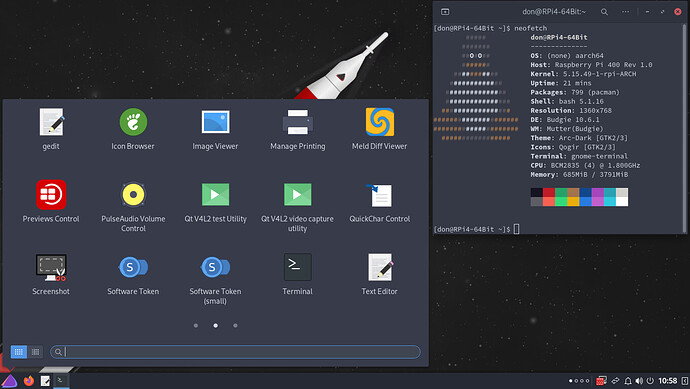Image resolution: width=690 pixels, height=389 pixels.
Task: Click the app menu search field
Action: (x=235, y=352)
